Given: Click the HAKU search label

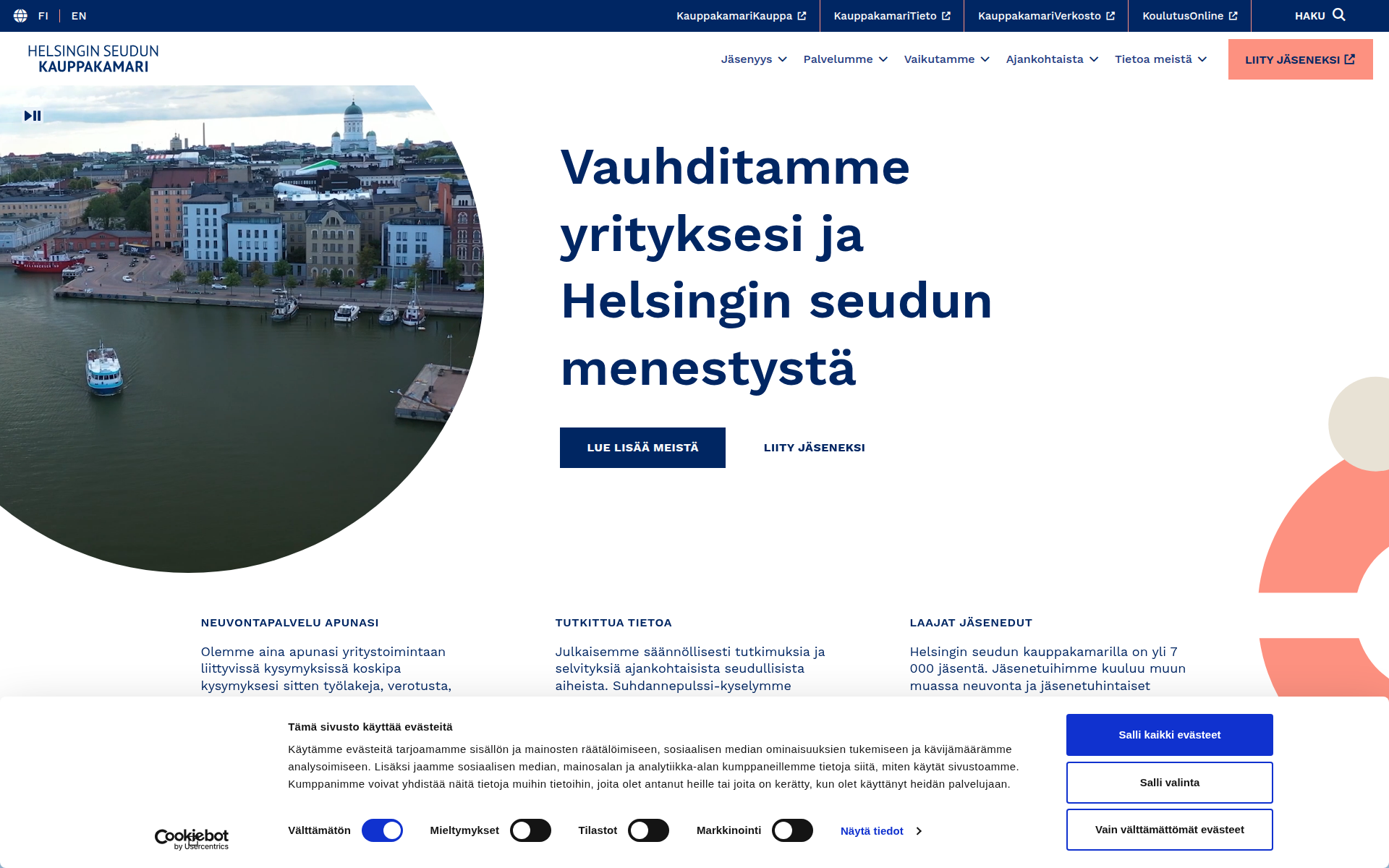Looking at the screenshot, I should point(1309,16).
